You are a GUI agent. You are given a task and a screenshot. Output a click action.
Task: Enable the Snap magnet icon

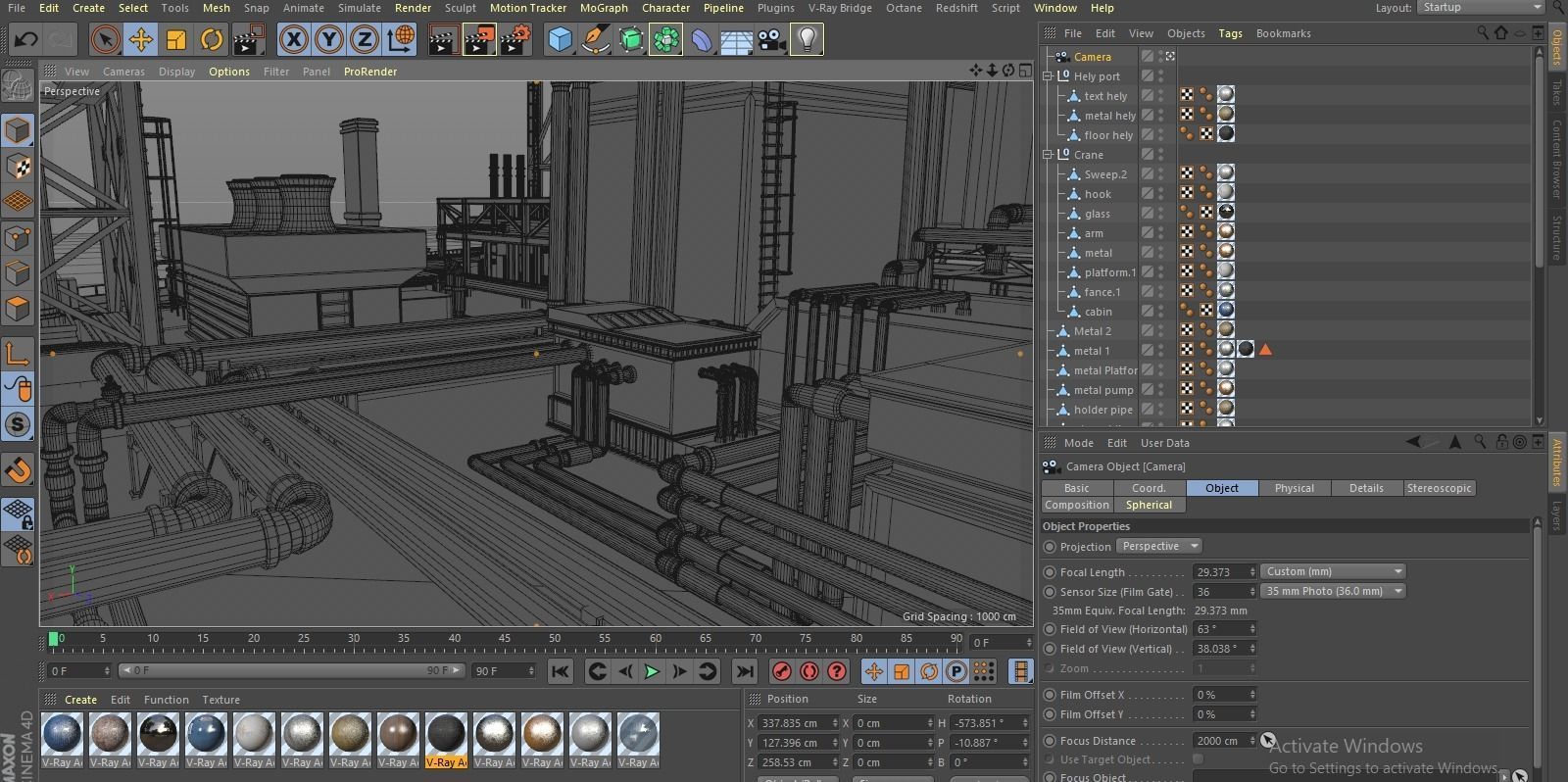point(18,470)
